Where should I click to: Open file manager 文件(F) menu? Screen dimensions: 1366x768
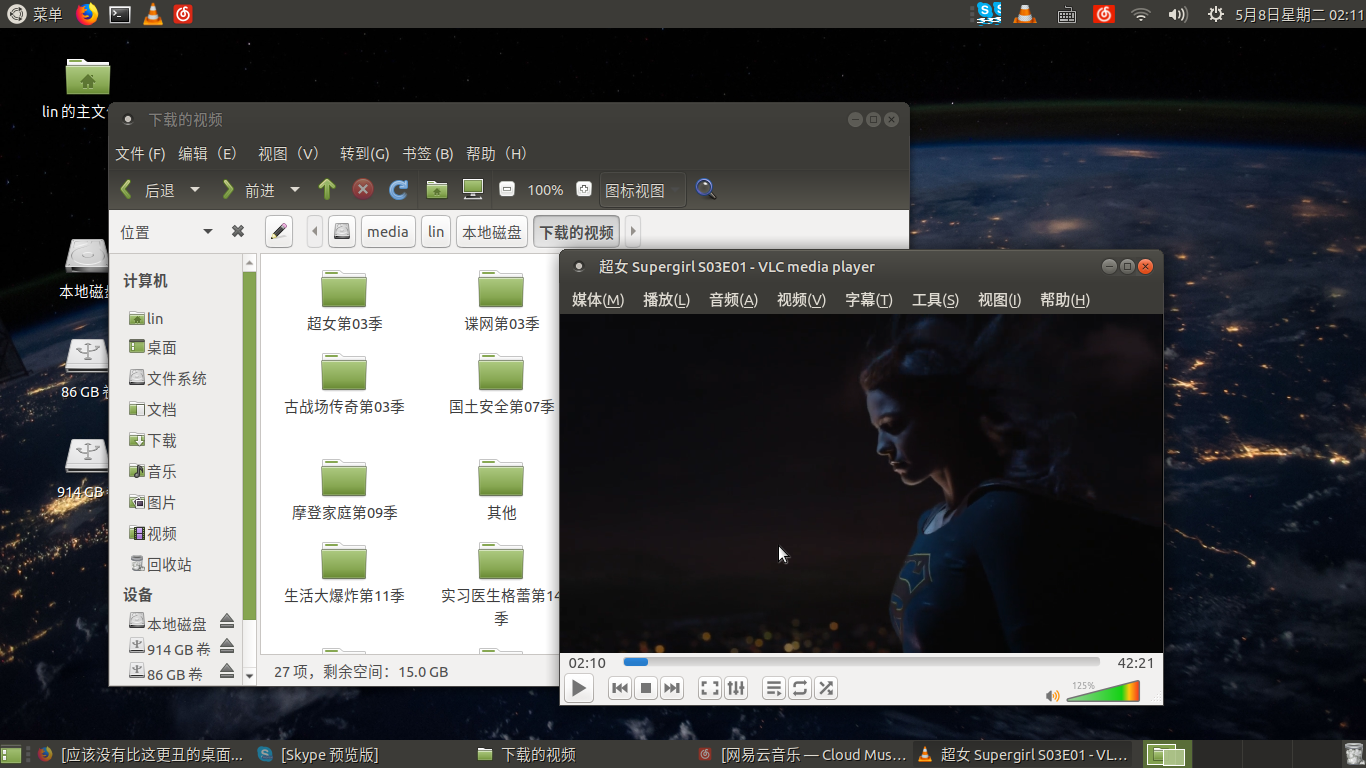[x=140, y=153]
